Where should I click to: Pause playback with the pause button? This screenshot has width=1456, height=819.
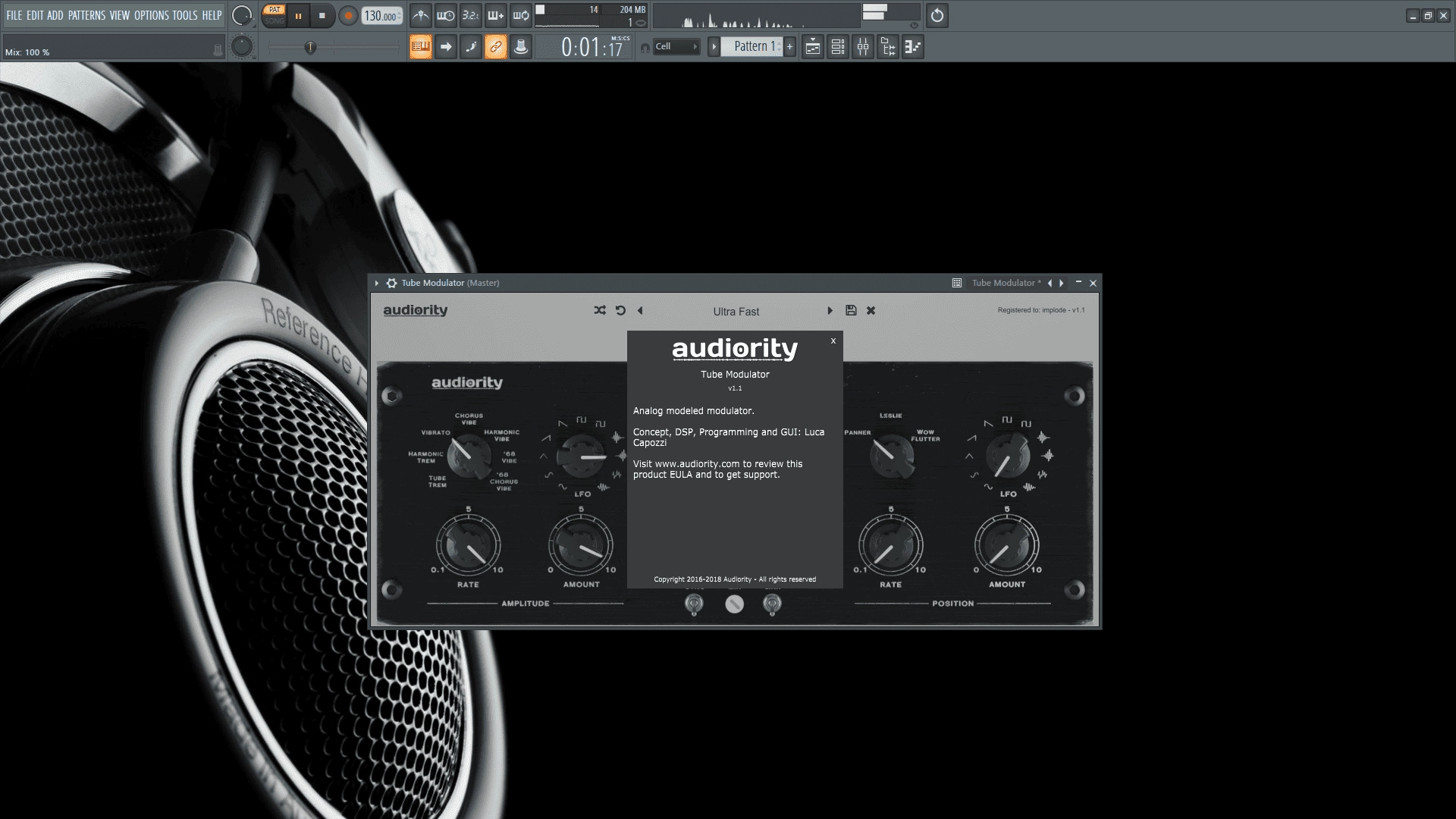299,16
